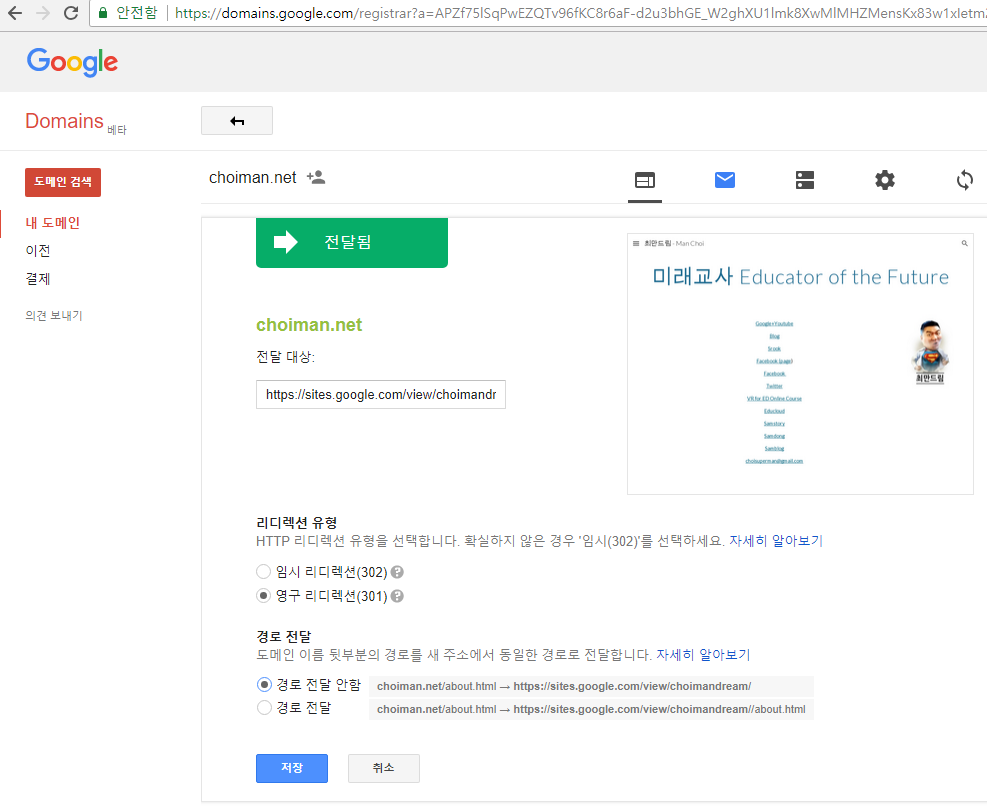Go back using the Domains back arrow button
This screenshot has height=811, width=987.
coord(237,120)
